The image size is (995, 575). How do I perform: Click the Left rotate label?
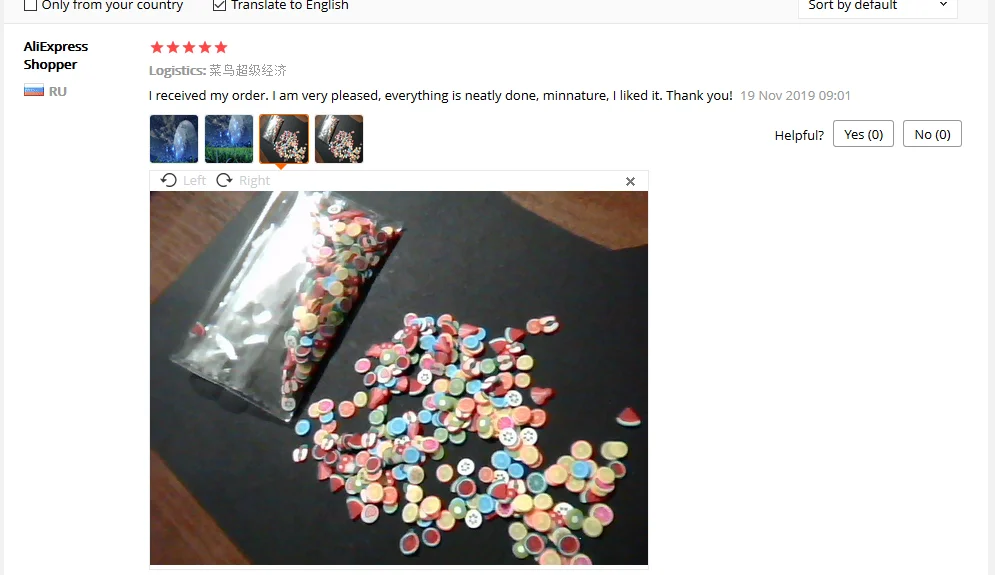click(x=194, y=180)
